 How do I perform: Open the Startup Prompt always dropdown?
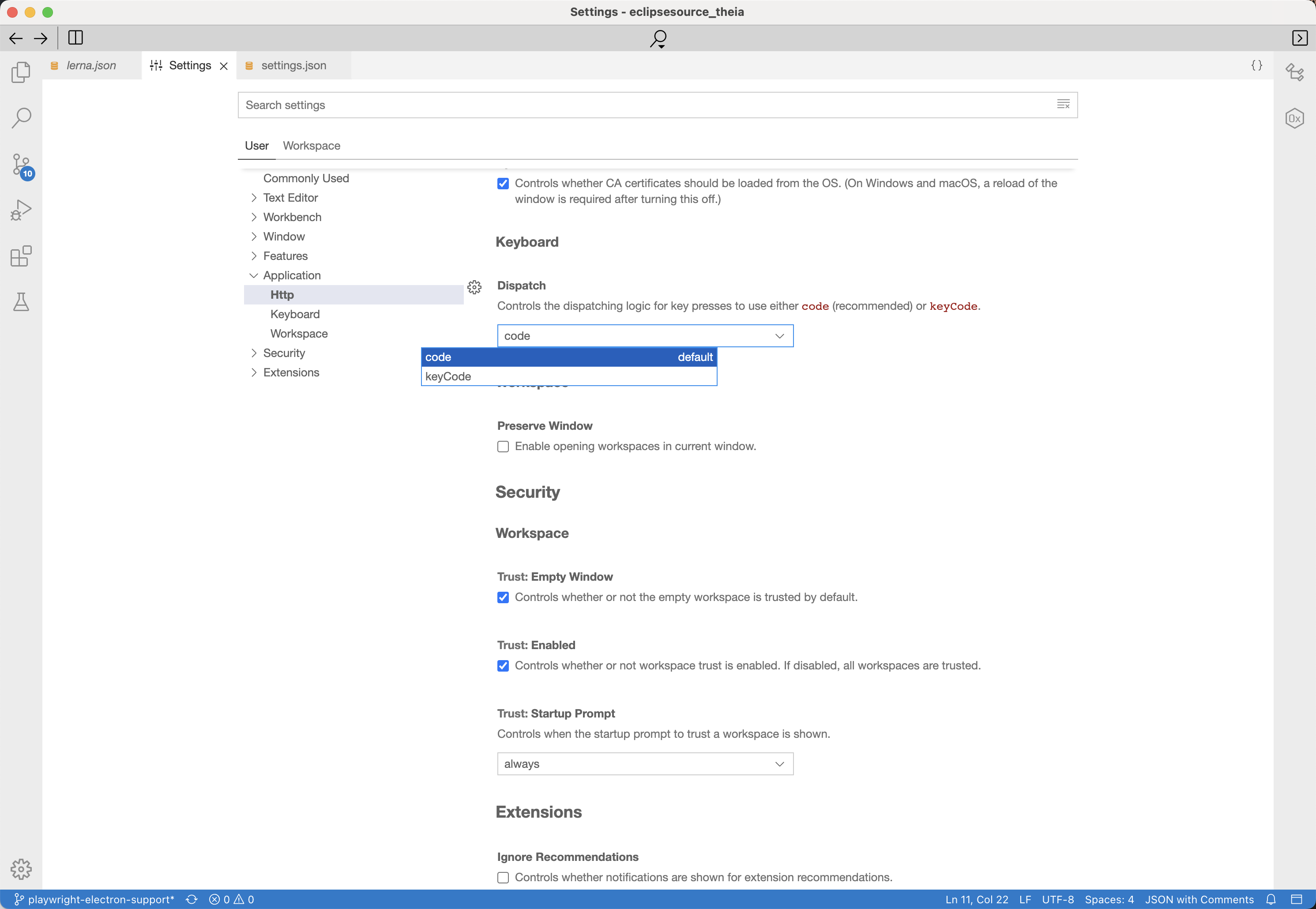tap(645, 764)
